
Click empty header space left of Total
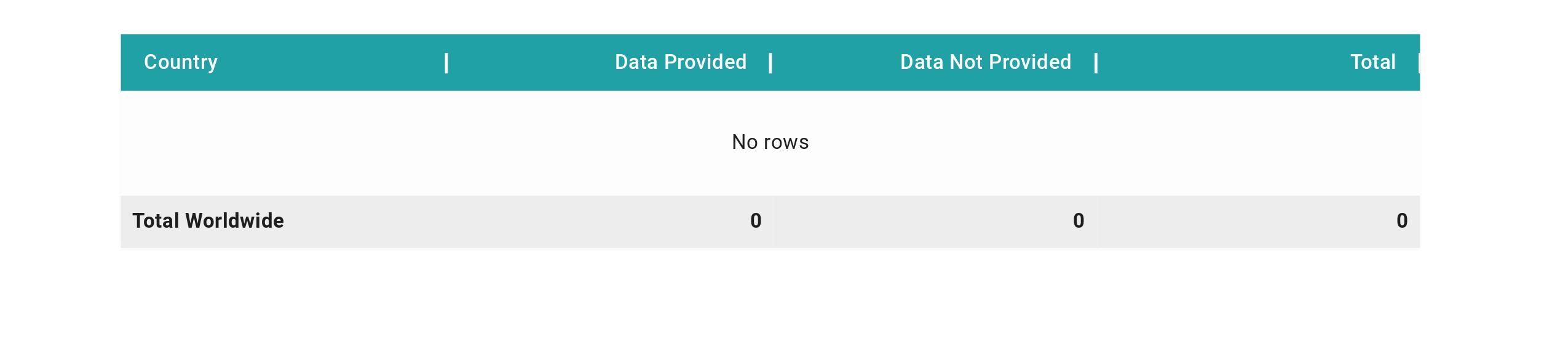pos(1224,62)
